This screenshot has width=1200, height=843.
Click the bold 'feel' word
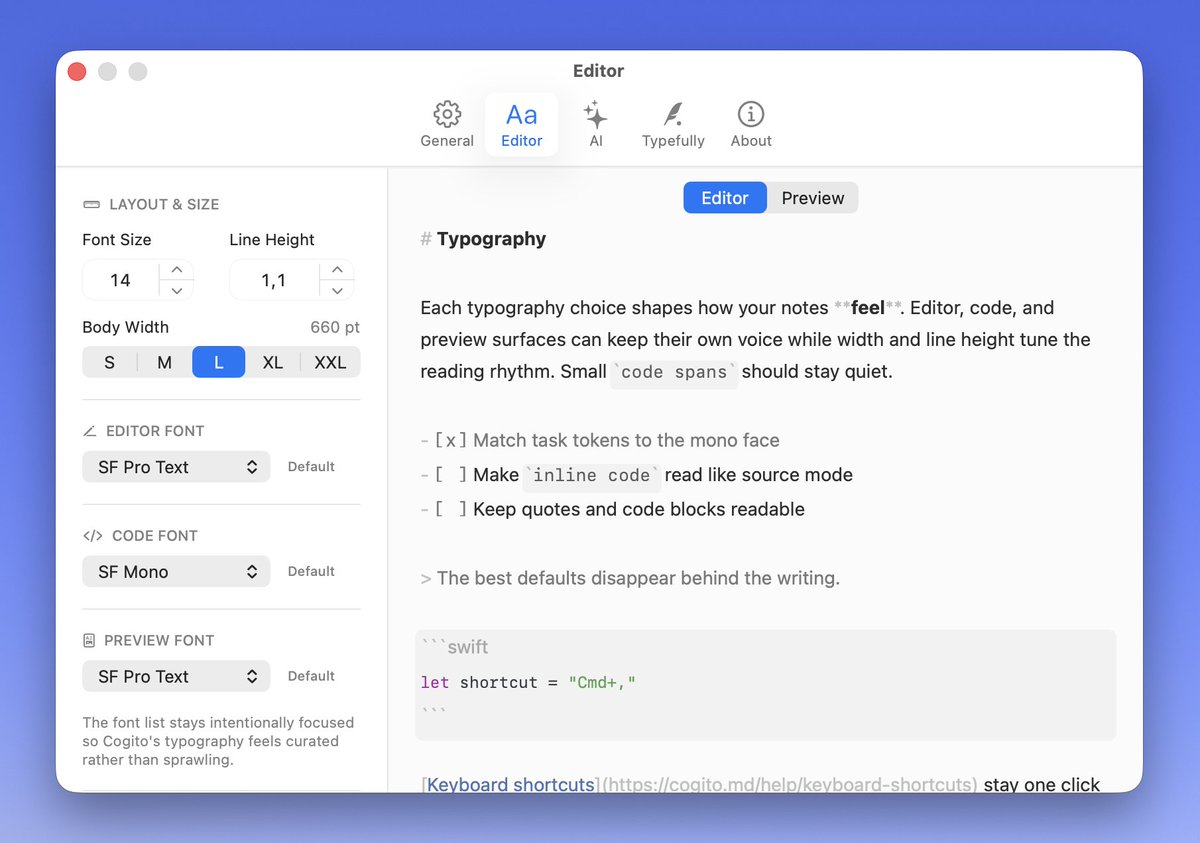coord(868,308)
